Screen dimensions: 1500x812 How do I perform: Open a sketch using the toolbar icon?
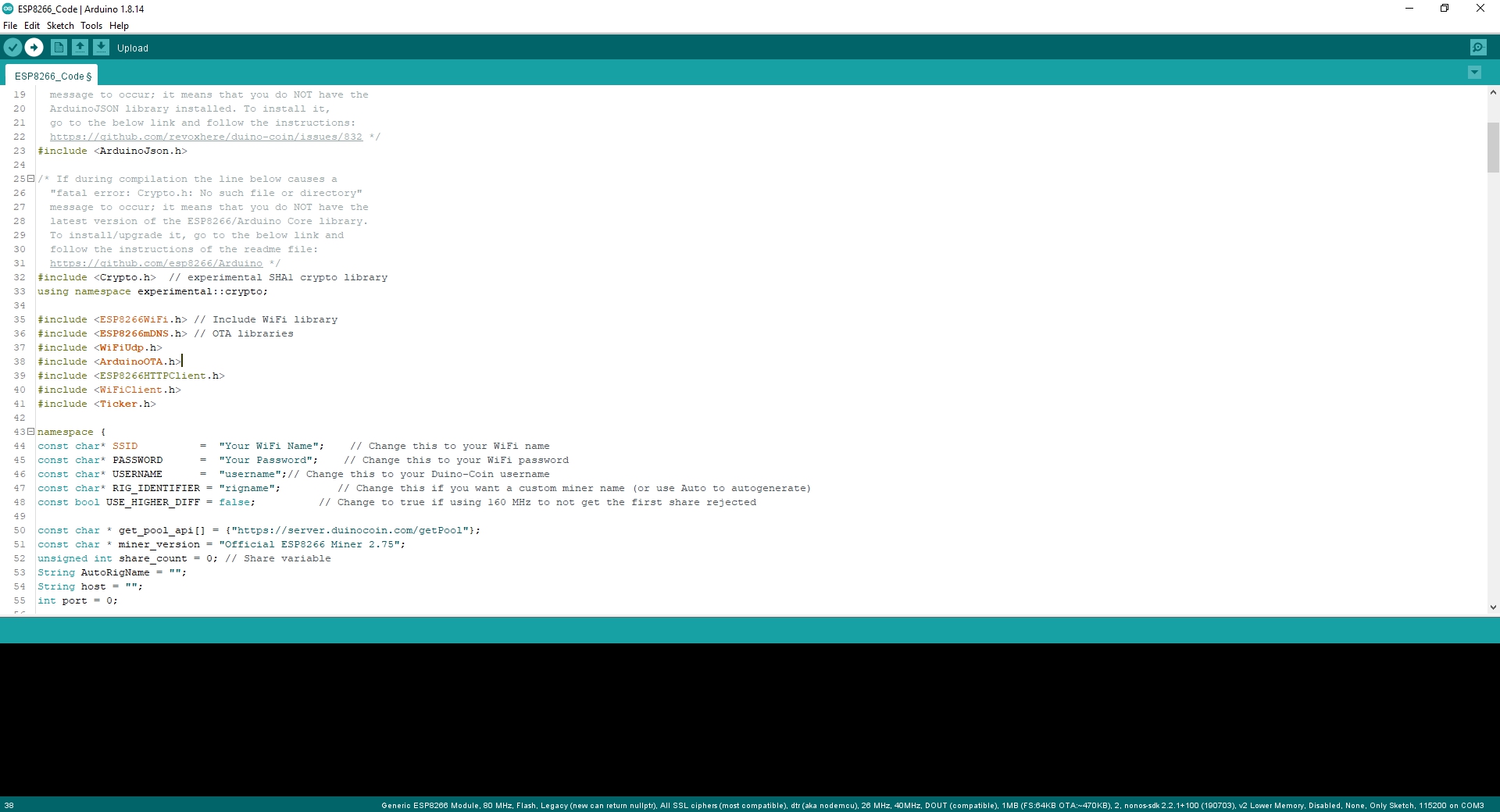click(x=80, y=48)
